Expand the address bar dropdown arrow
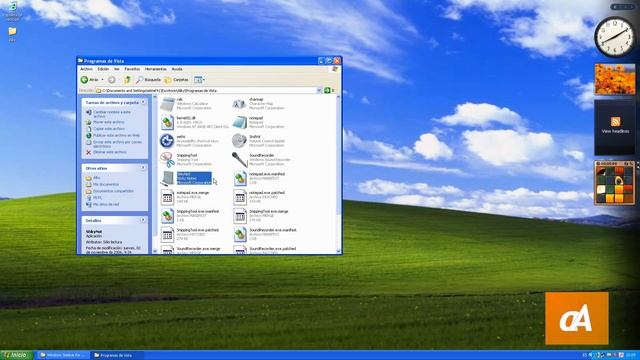 pyautogui.click(x=319, y=91)
